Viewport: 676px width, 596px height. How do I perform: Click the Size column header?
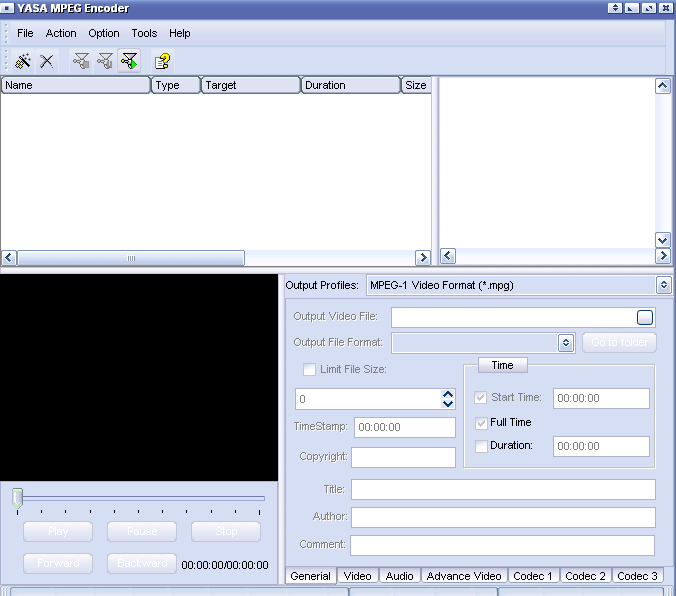tap(416, 85)
